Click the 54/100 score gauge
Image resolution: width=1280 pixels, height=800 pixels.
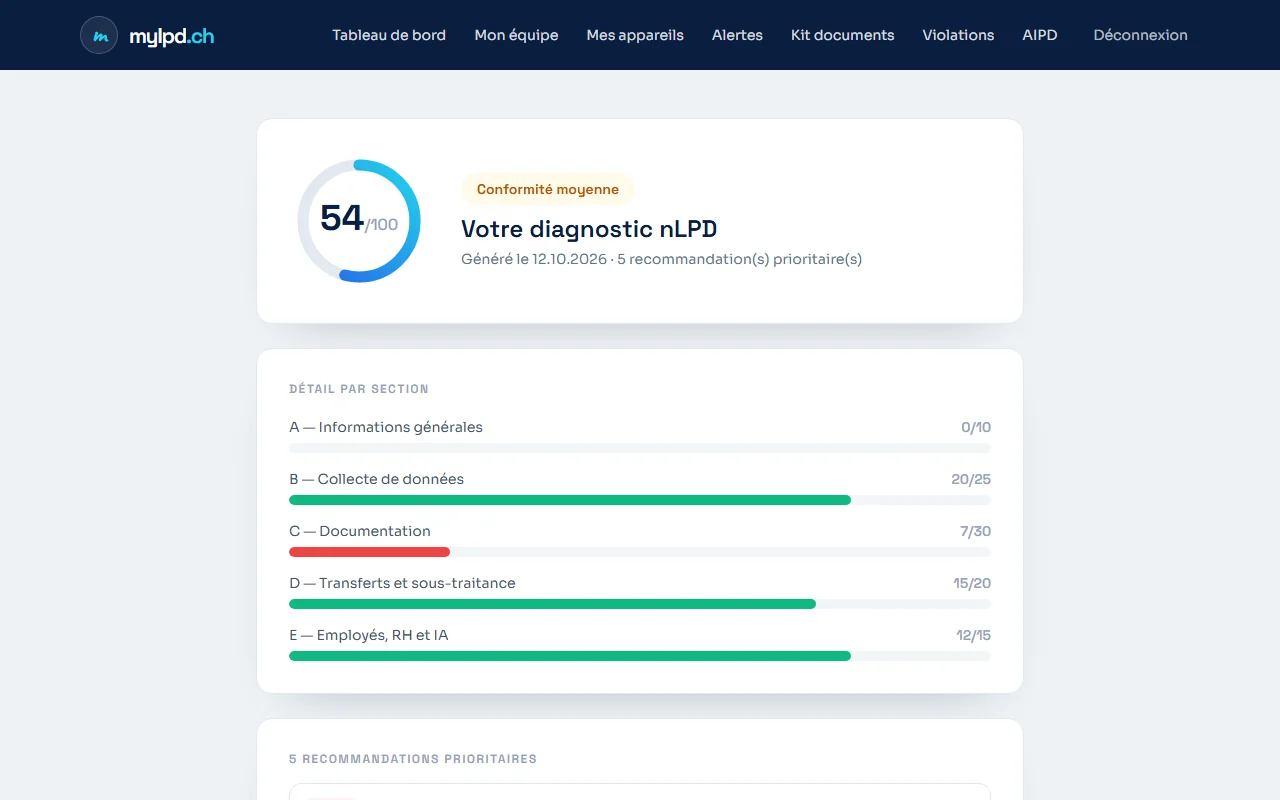pos(359,221)
